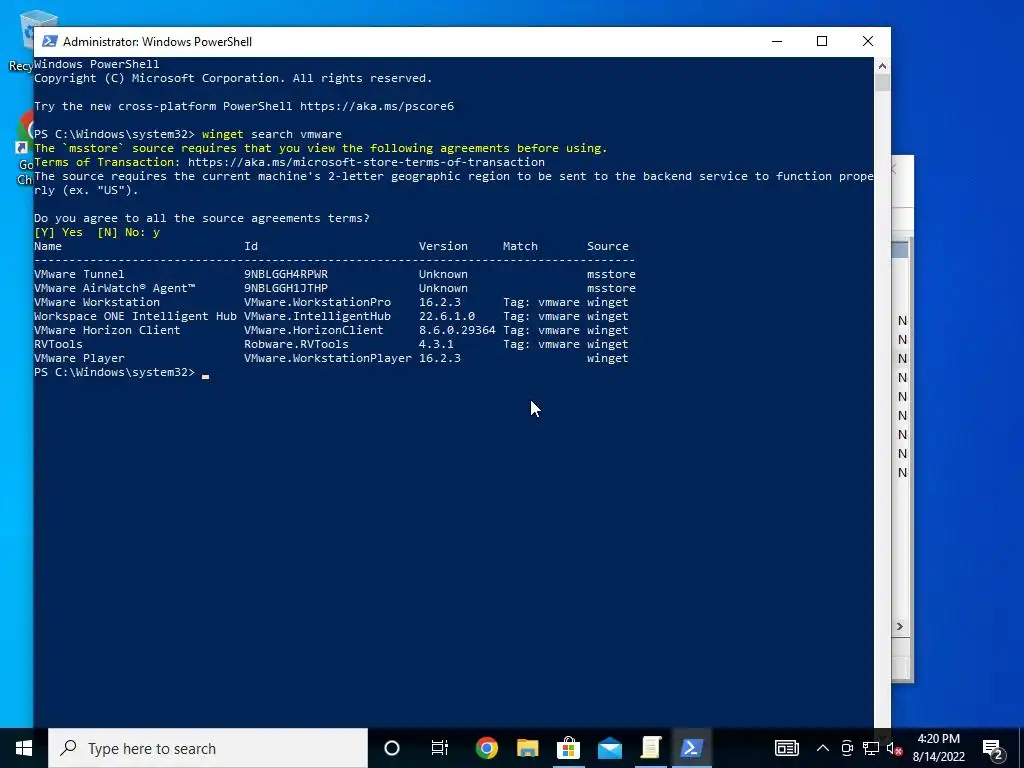Click version '8.6.0.29364'
This screenshot has width=1024, height=768.
tap(457, 330)
